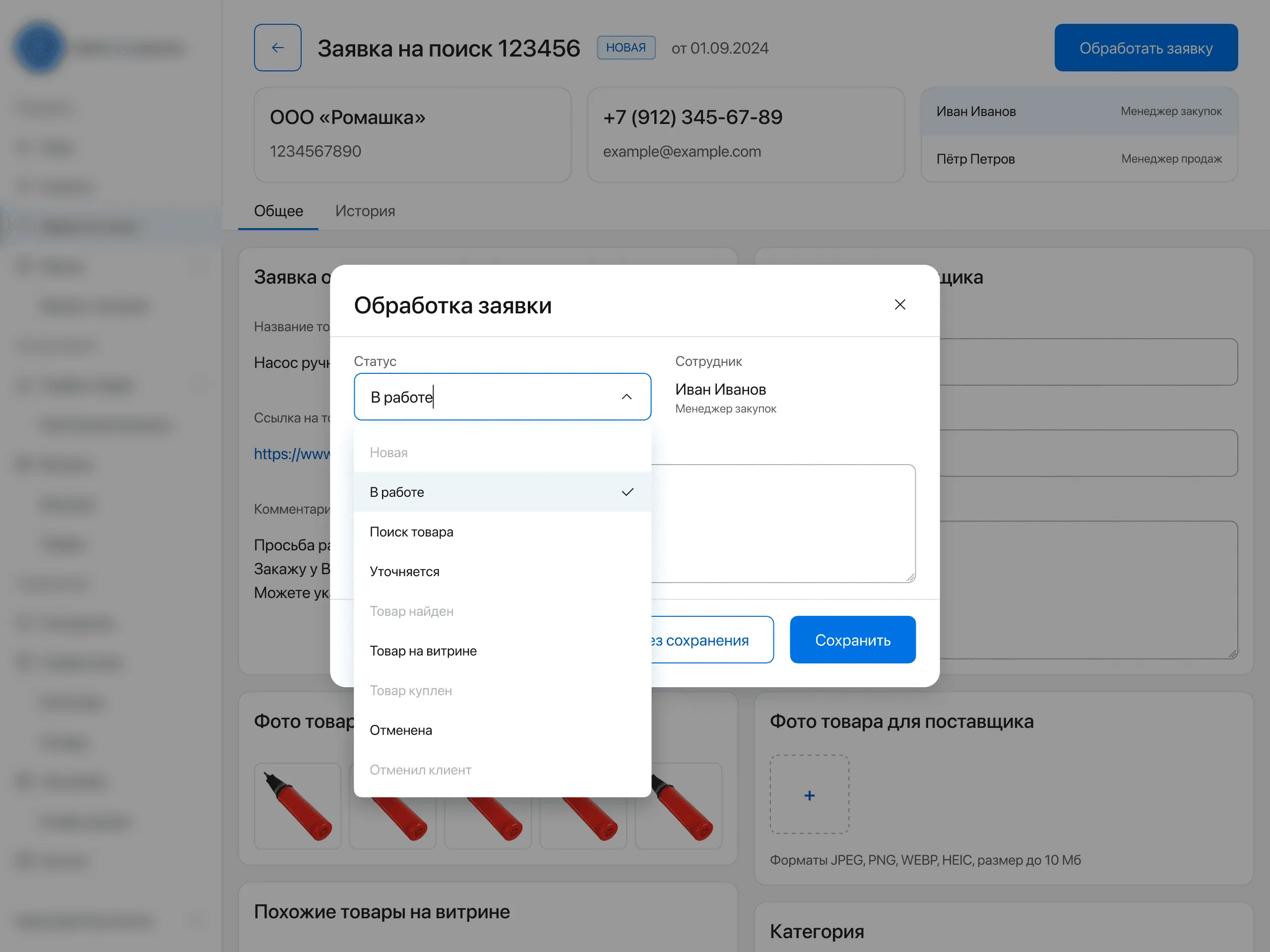Click the blurred profile avatar in the sidebar

pyautogui.click(x=39, y=48)
